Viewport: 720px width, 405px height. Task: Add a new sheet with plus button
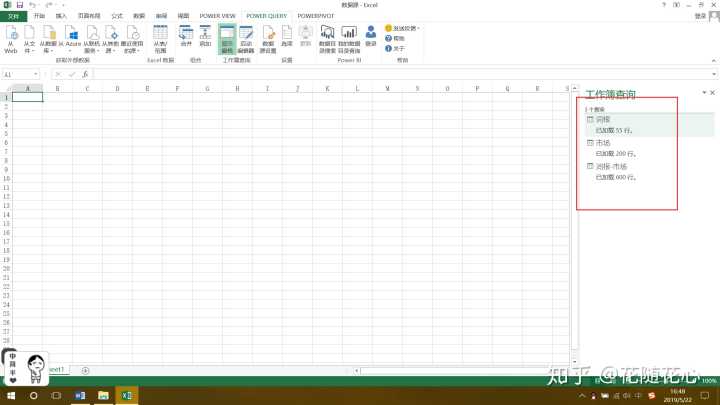point(85,370)
